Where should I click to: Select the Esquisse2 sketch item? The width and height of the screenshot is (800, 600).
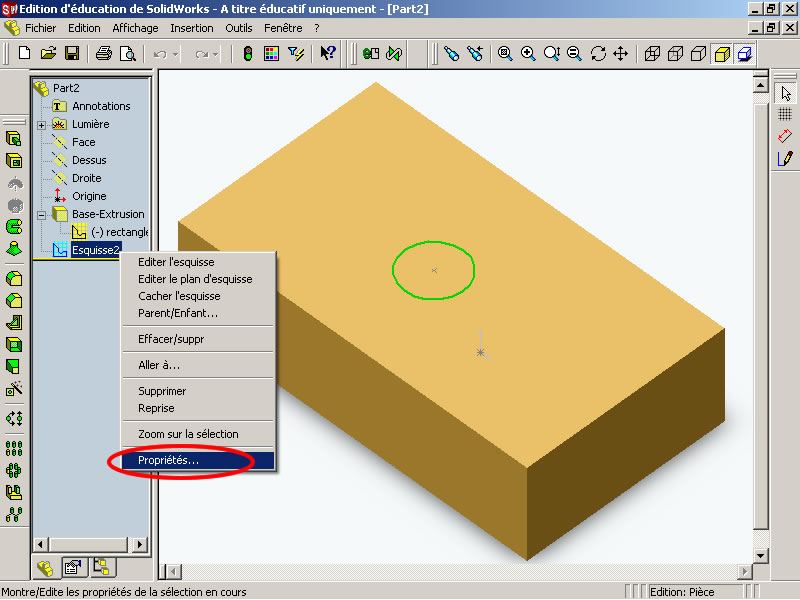(95, 250)
